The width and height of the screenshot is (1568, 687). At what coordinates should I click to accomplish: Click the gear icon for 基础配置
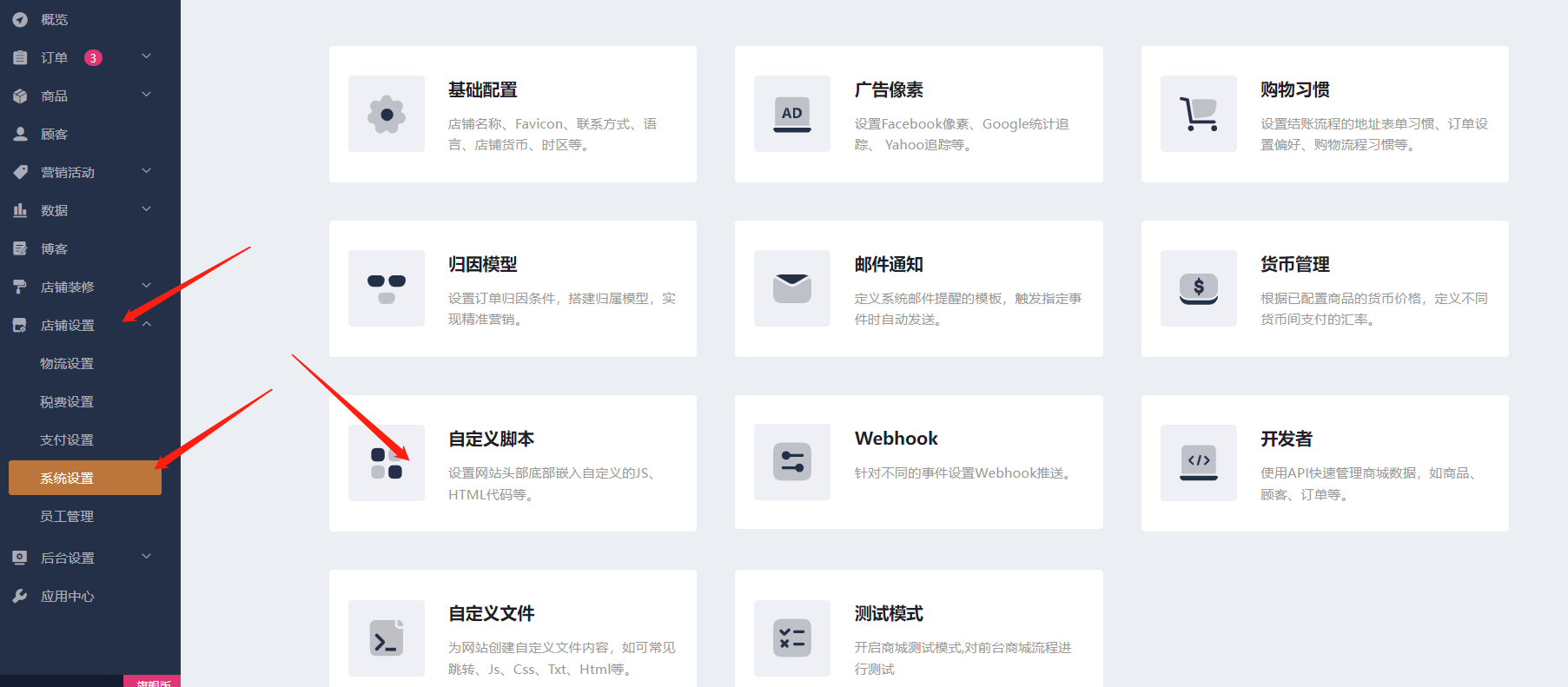click(x=387, y=114)
